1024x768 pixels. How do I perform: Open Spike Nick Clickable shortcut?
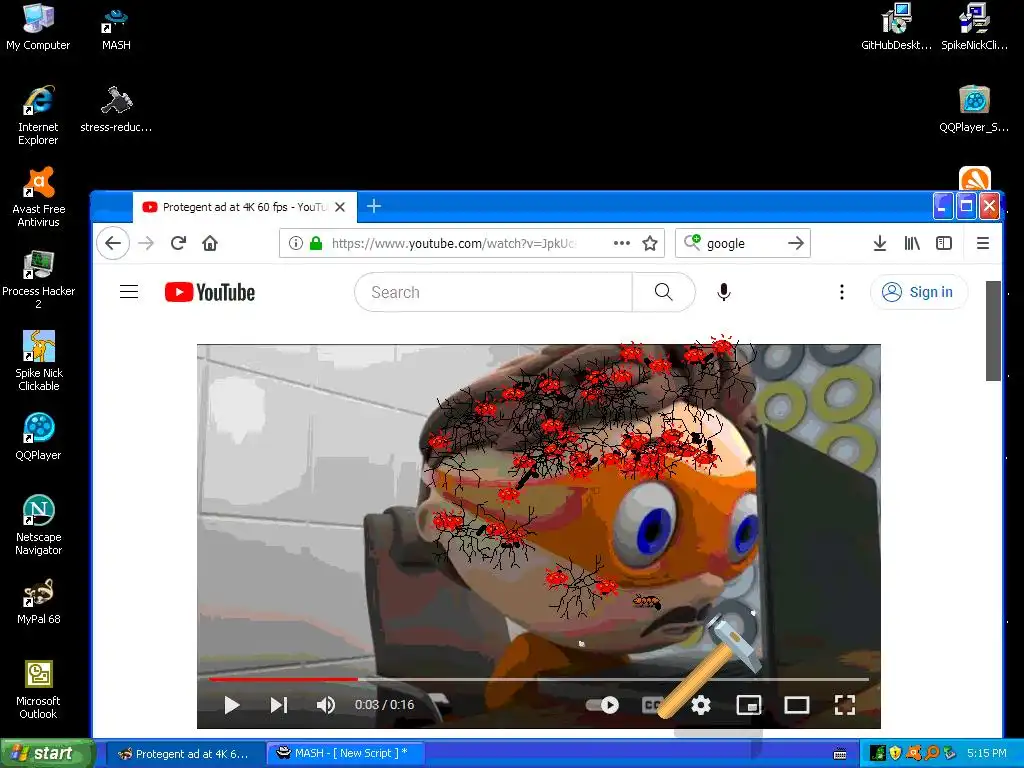pyautogui.click(x=38, y=360)
